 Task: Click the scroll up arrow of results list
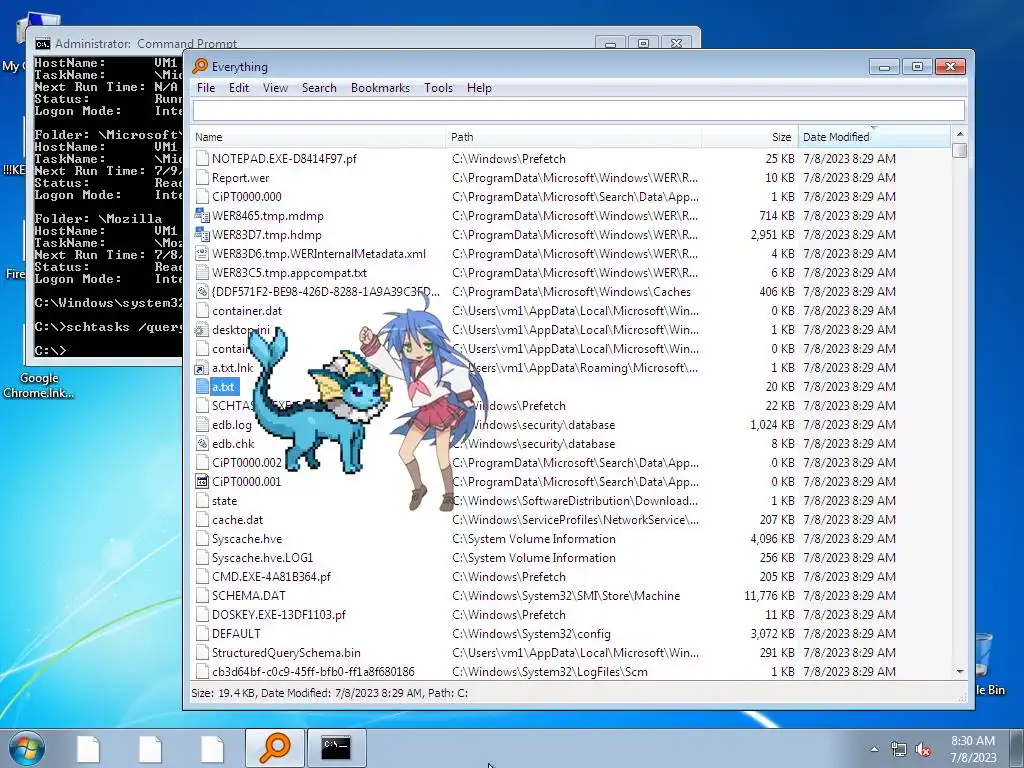(959, 134)
